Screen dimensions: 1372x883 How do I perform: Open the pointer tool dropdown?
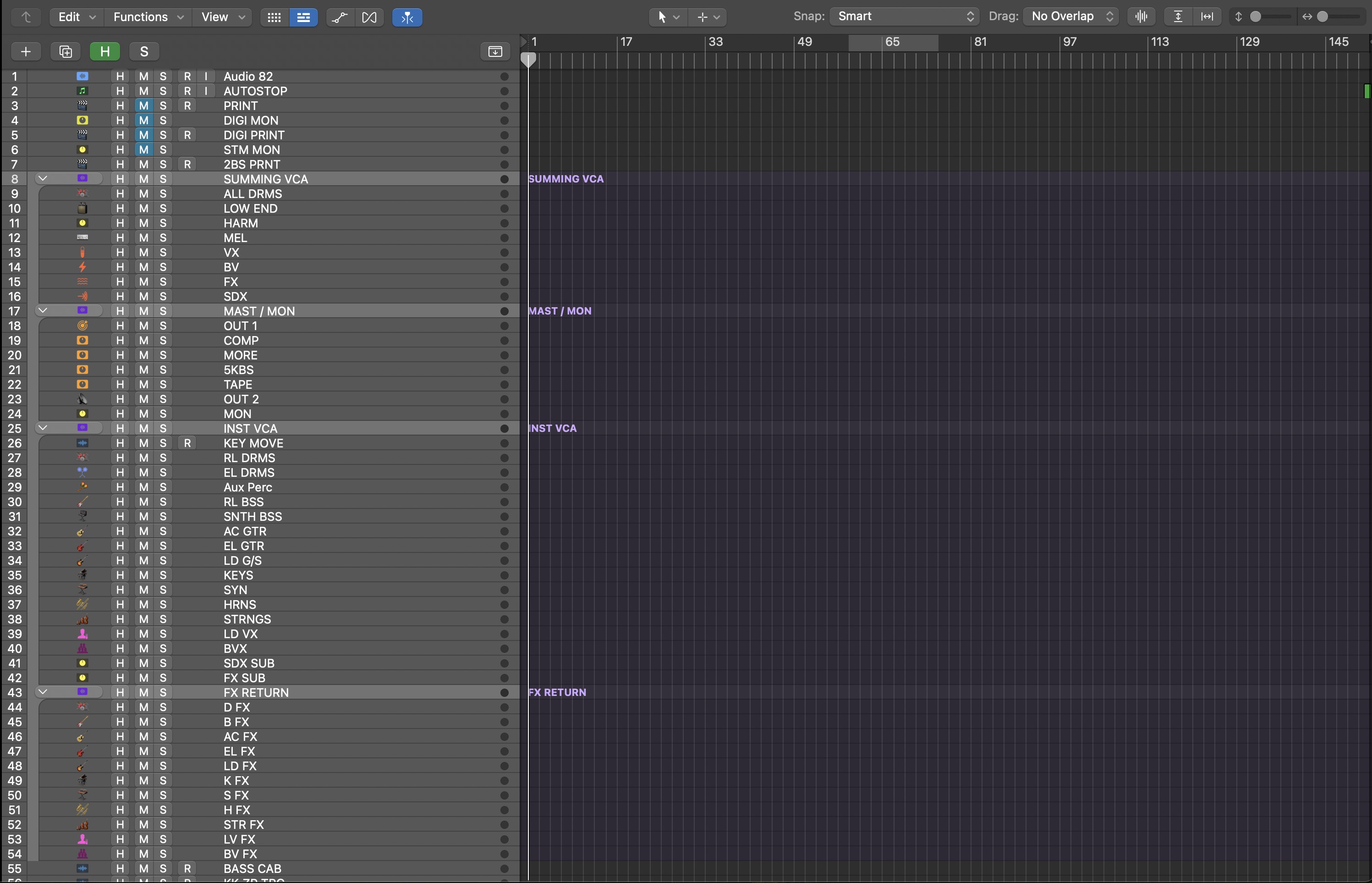pos(668,17)
